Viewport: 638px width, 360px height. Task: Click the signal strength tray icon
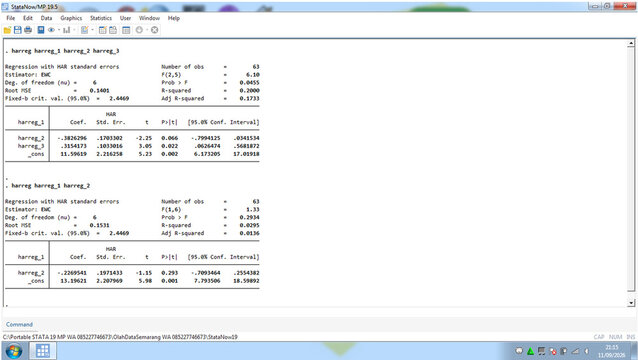click(575, 351)
